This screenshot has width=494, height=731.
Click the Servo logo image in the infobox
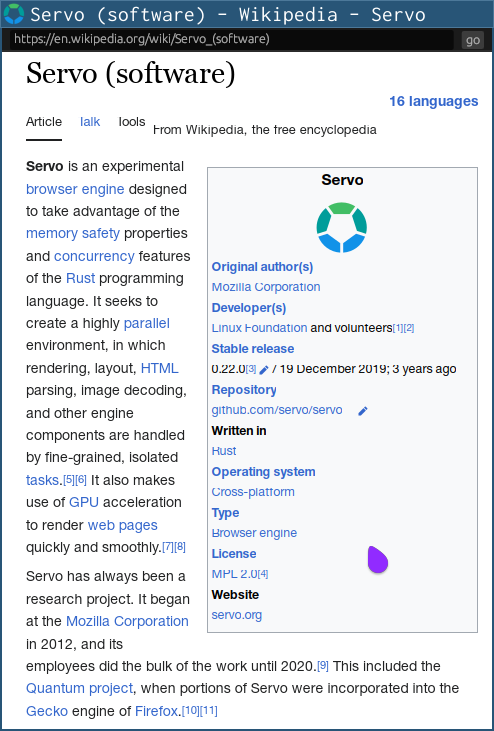point(342,228)
